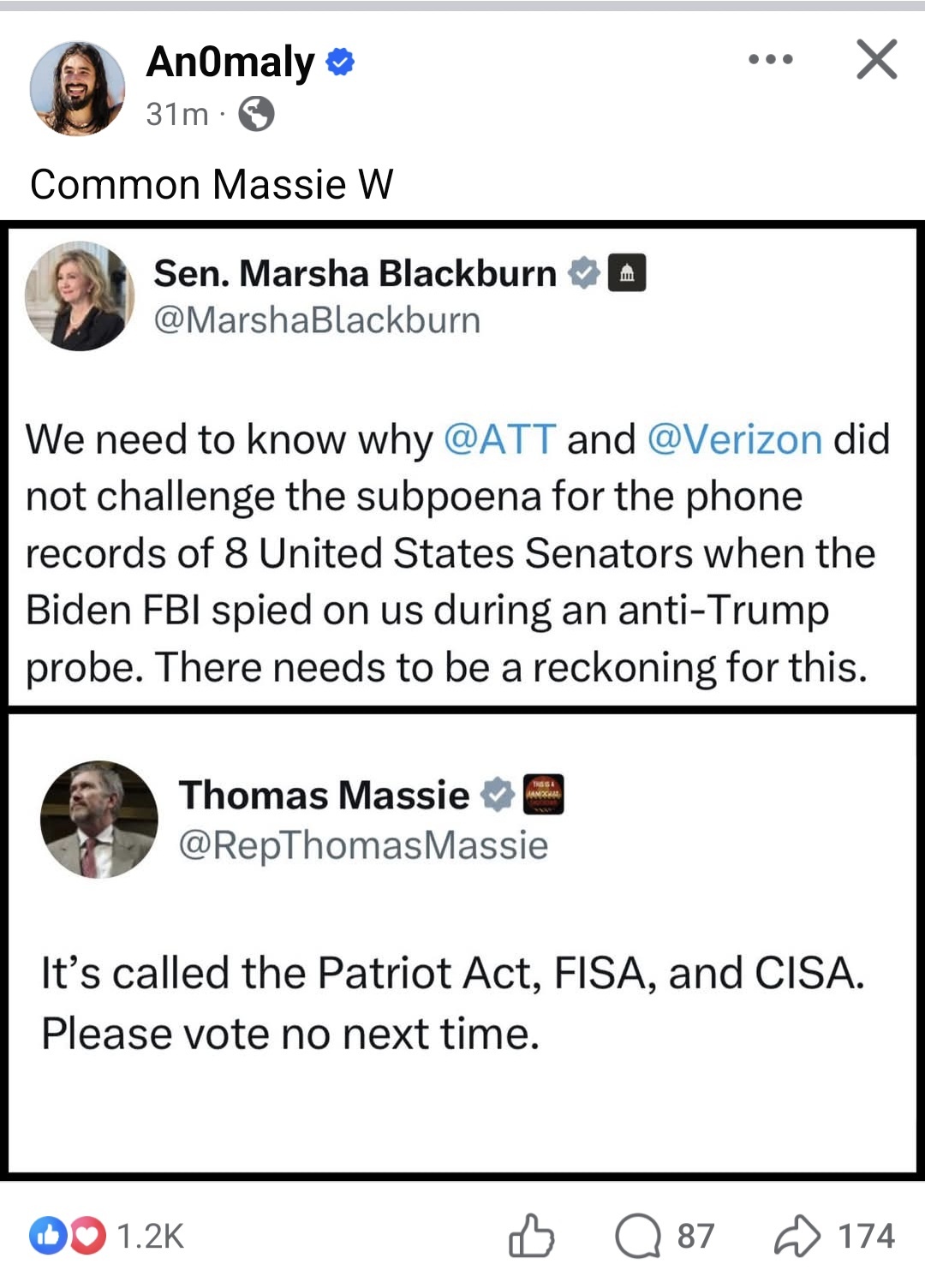Tap Thomas Massie's profile photo
Image resolution: width=925 pixels, height=1288 pixels.
point(99,820)
